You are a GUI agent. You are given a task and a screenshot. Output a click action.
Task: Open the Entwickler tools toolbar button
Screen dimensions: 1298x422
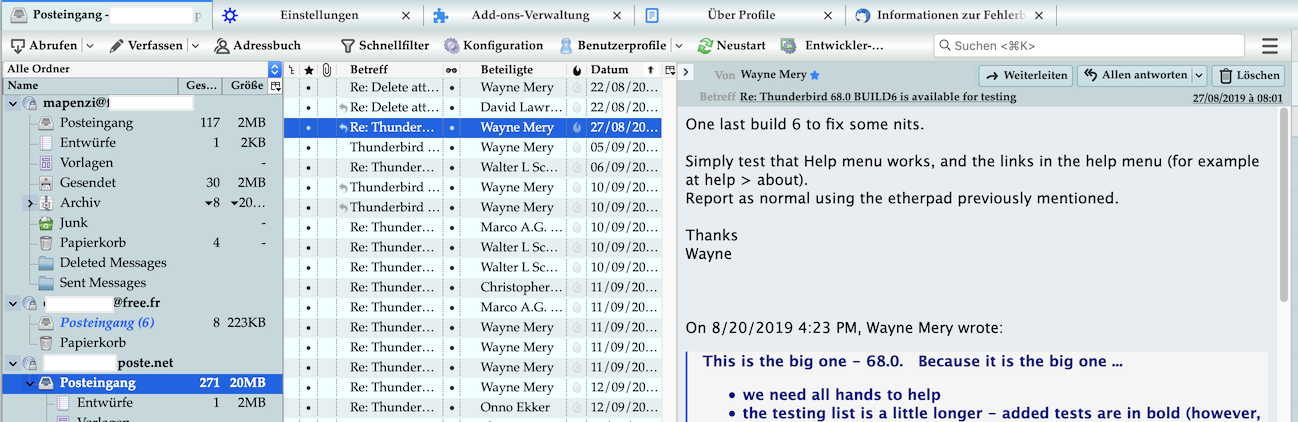pos(832,46)
